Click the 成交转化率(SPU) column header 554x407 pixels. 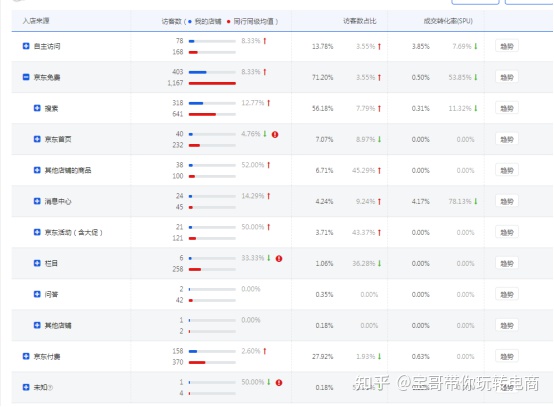click(448, 21)
